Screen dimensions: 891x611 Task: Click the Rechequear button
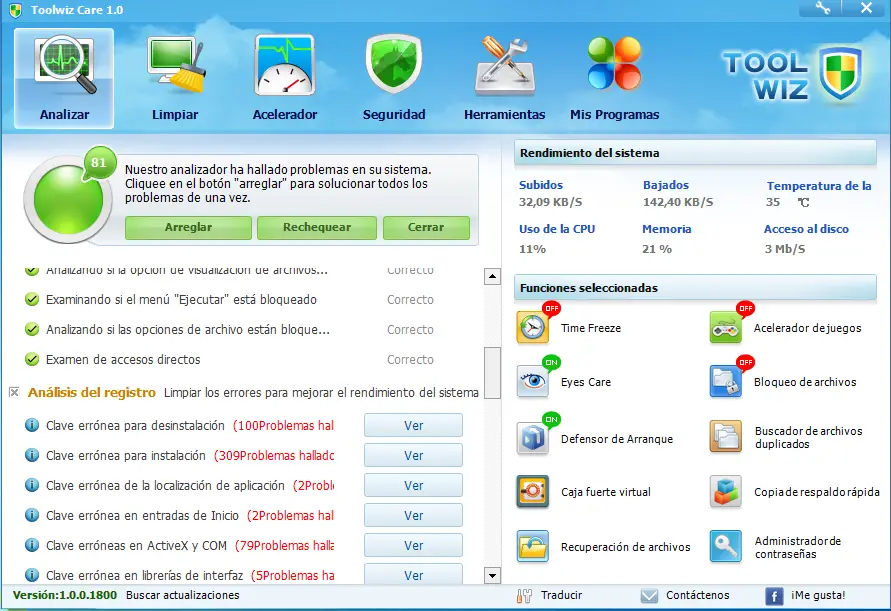pos(317,227)
